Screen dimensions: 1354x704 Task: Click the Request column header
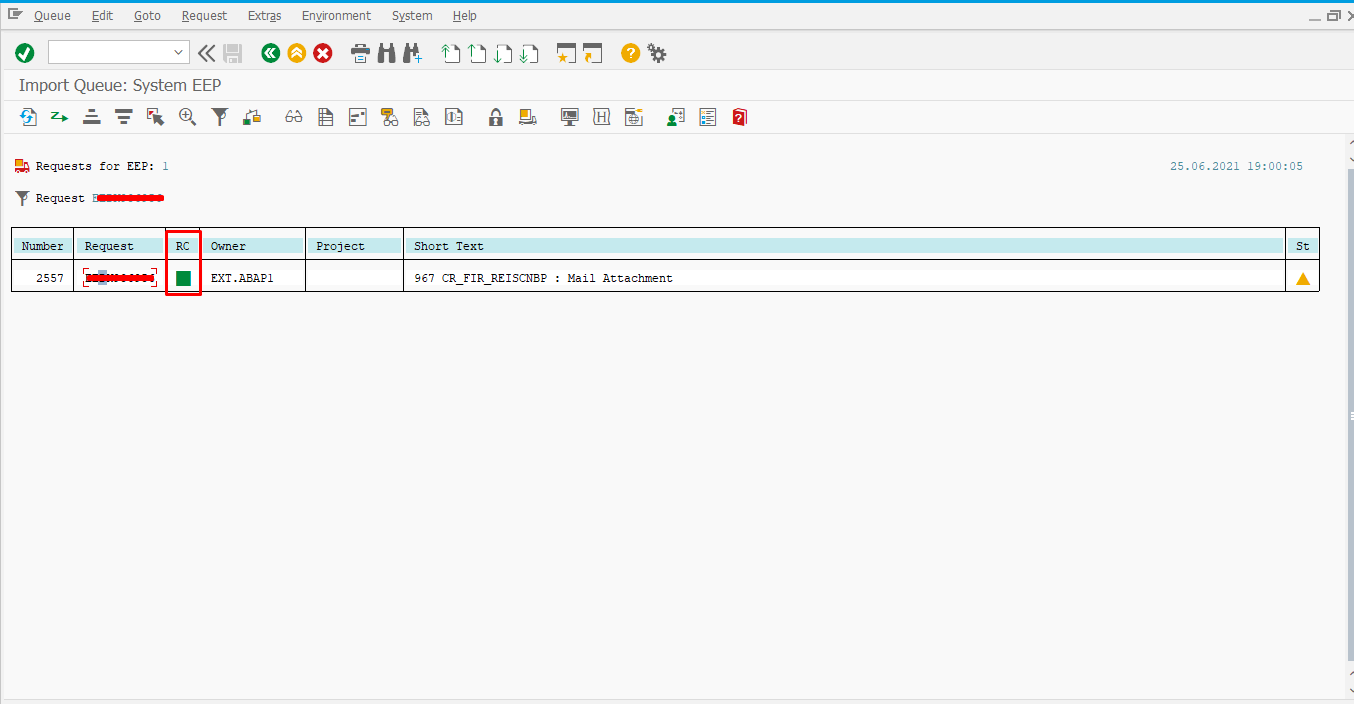coord(120,246)
